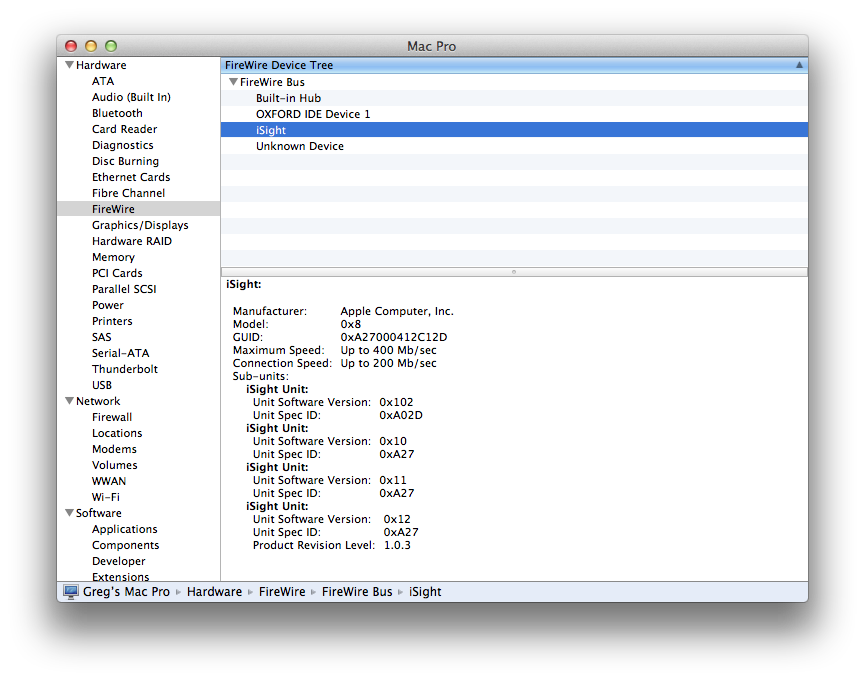Select Serial-ATA in the sidebar

tap(120, 353)
